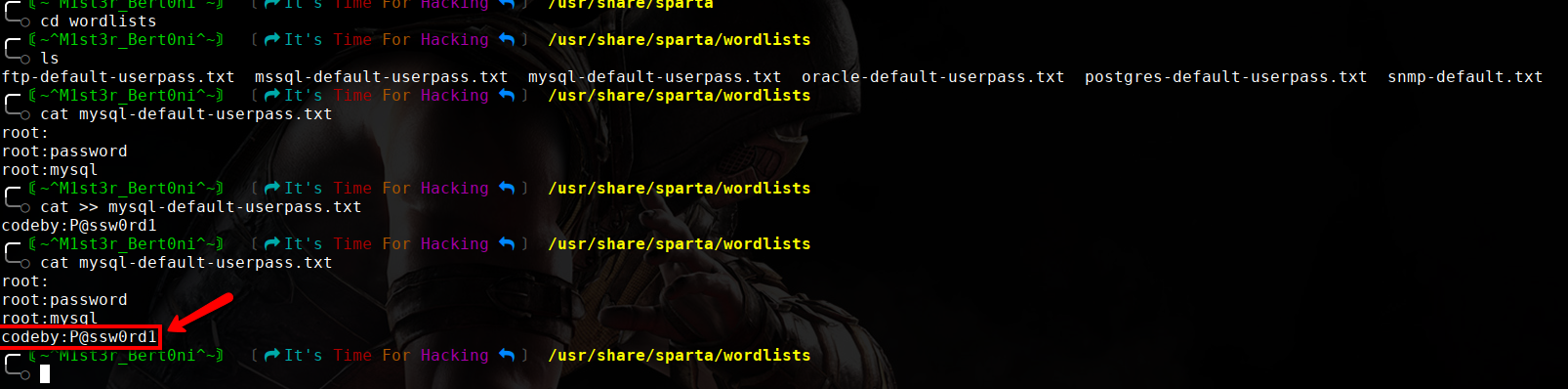Click the /usr/share/sparta/wordlists path in the bottom prompt

point(680,356)
